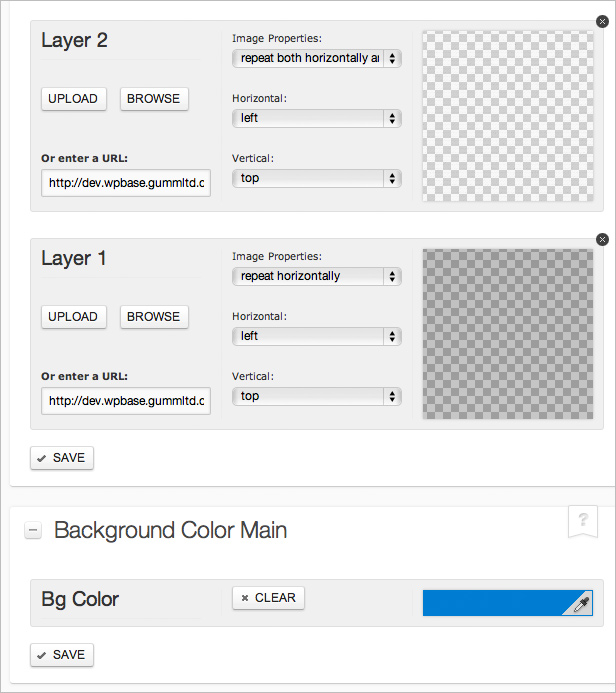Save the background layers settings

click(62, 458)
